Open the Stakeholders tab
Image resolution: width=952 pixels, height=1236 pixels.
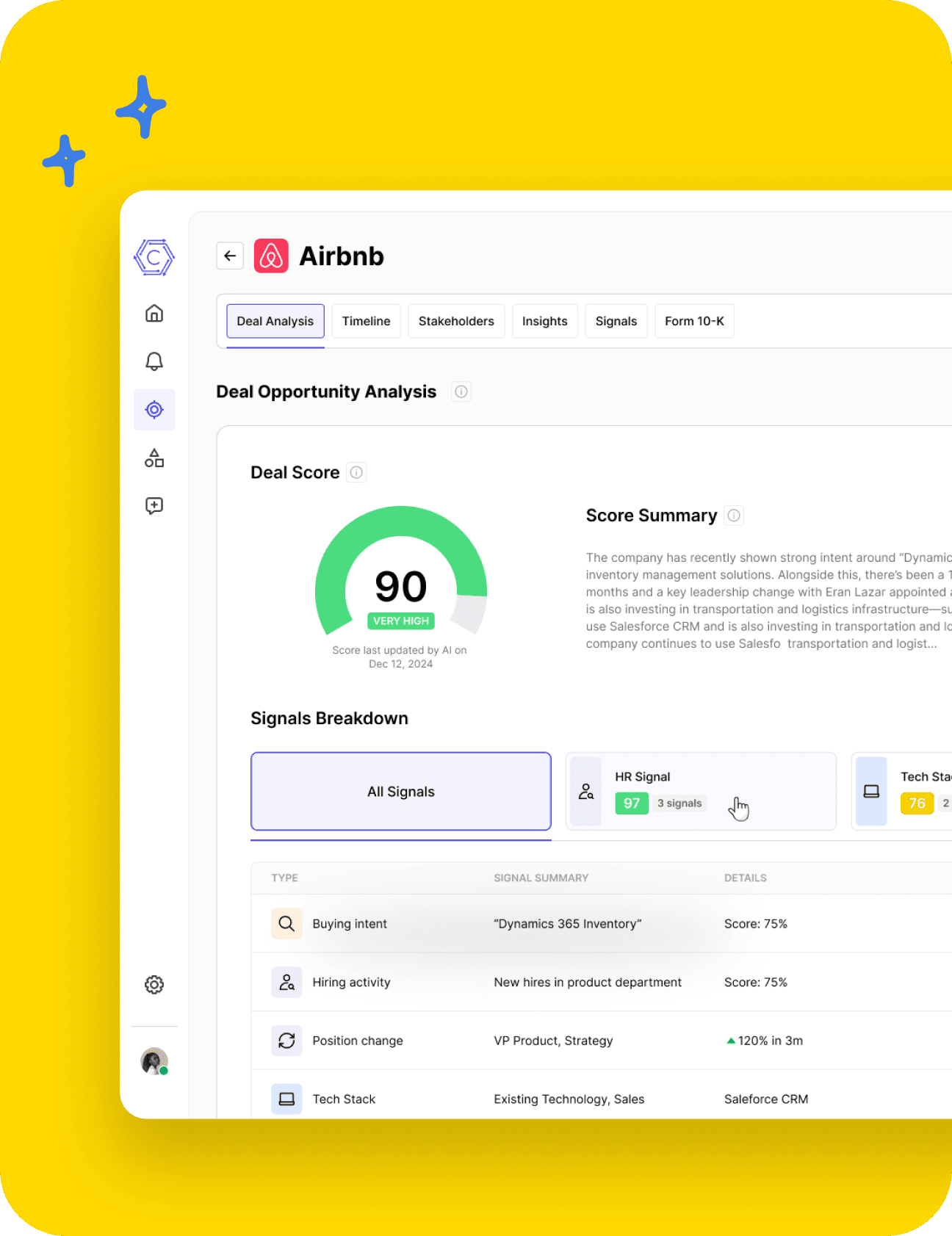click(456, 321)
